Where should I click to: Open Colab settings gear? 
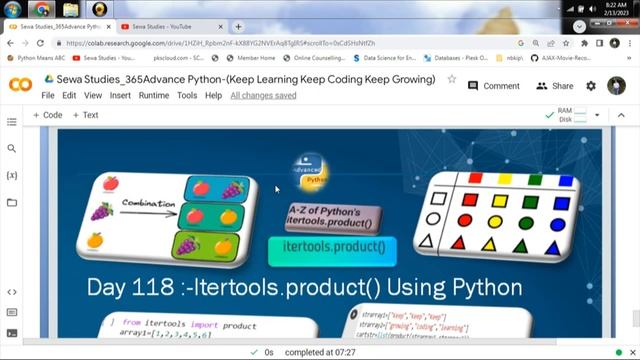point(591,86)
